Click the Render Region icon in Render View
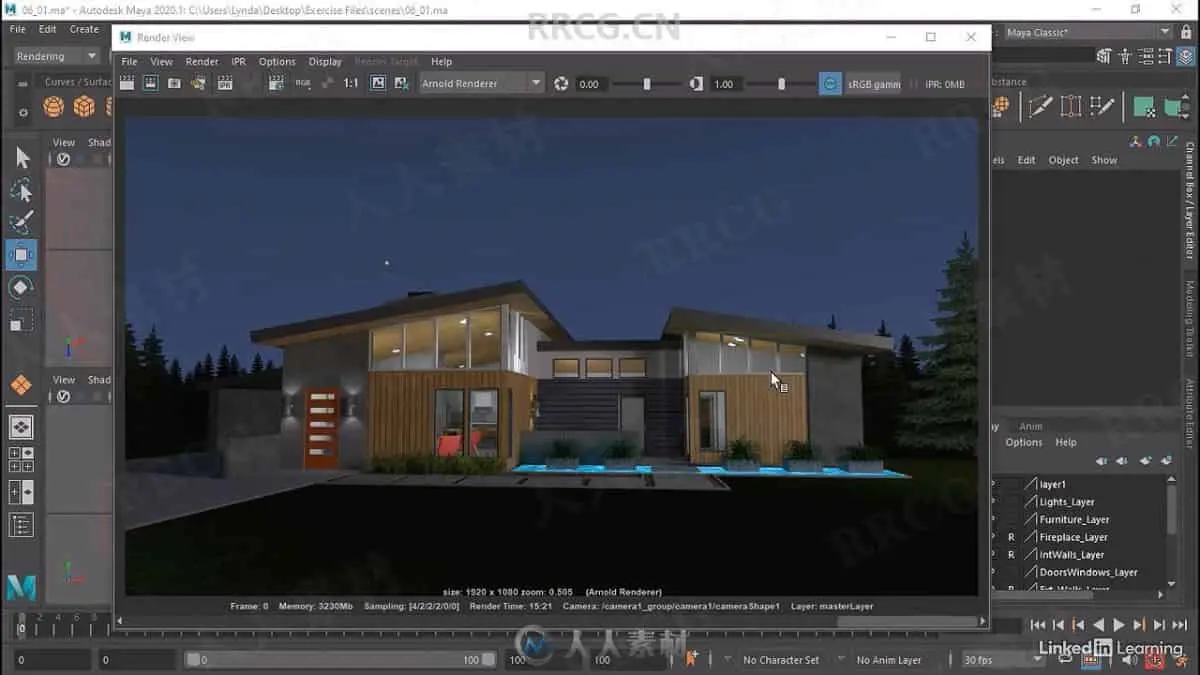Viewport: 1200px width, 675px height. tap(151, 84)
